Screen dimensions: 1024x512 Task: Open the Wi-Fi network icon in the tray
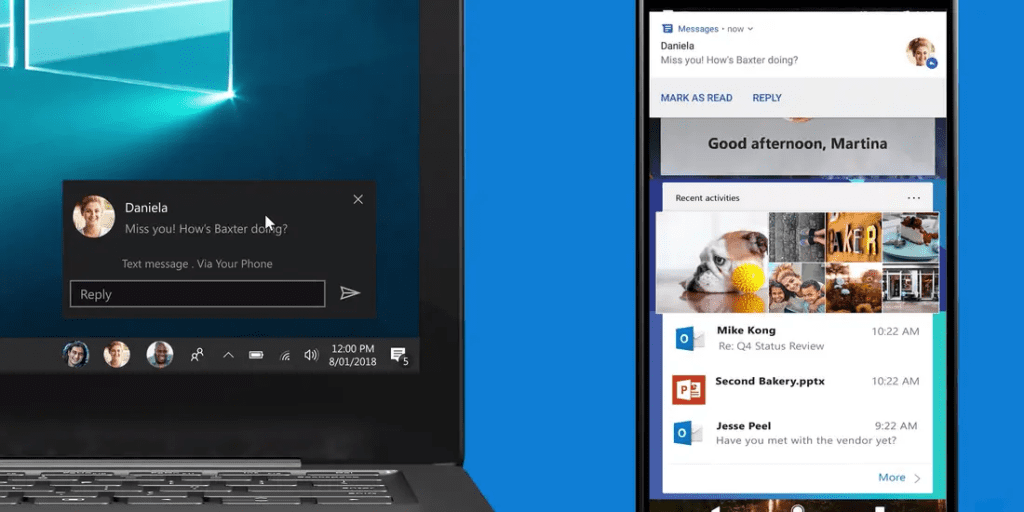284,355
